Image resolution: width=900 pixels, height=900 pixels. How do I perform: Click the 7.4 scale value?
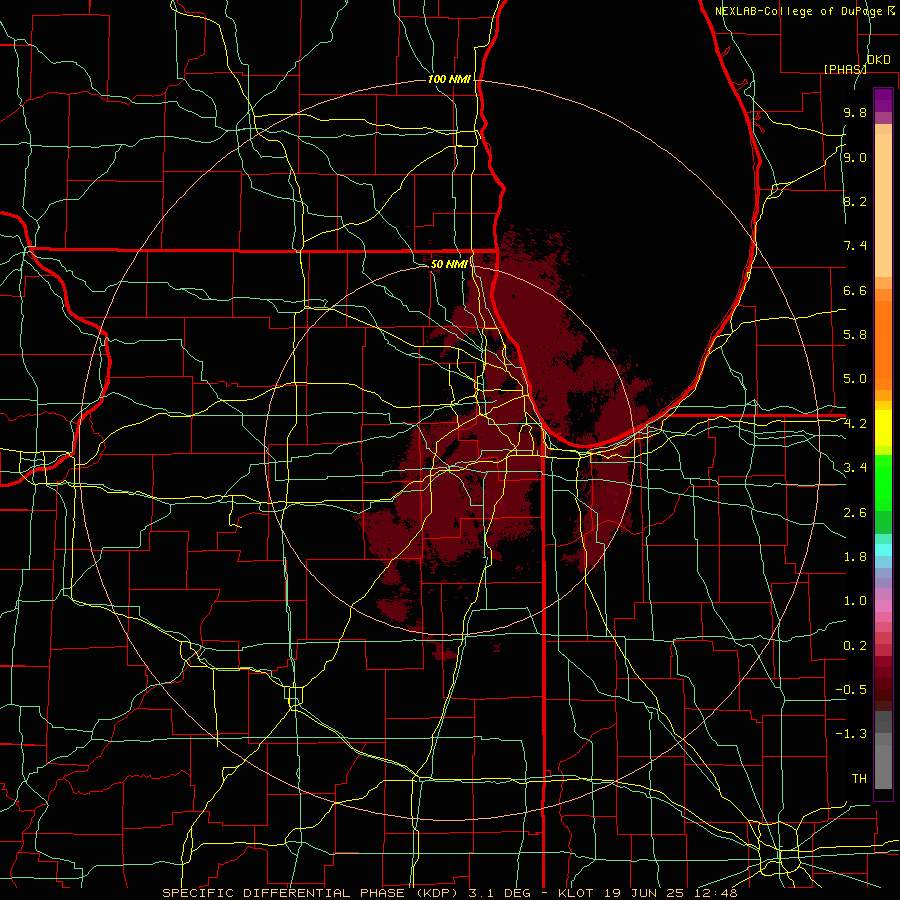click(x=855, y=246)
